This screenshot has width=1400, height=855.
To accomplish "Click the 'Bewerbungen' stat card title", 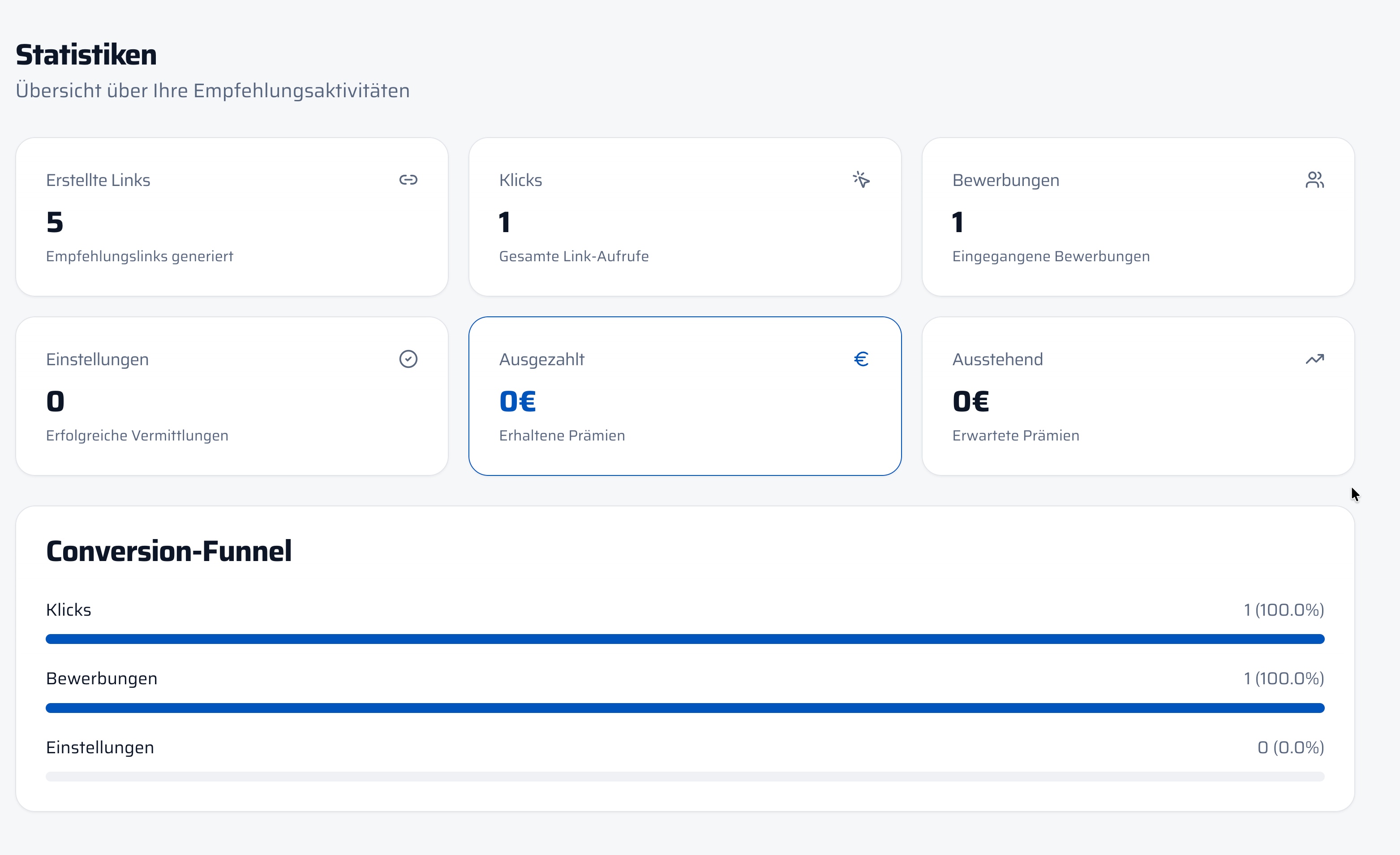I will tap(1006, 180).
